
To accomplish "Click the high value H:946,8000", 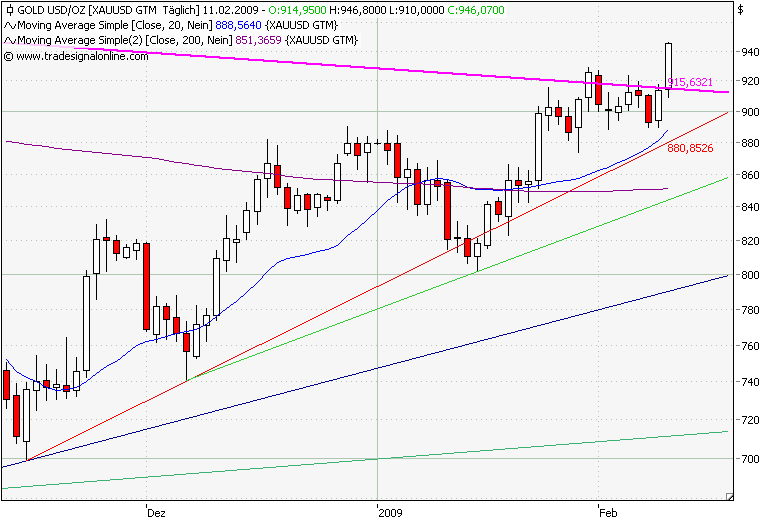I will (x=358, y=10).
